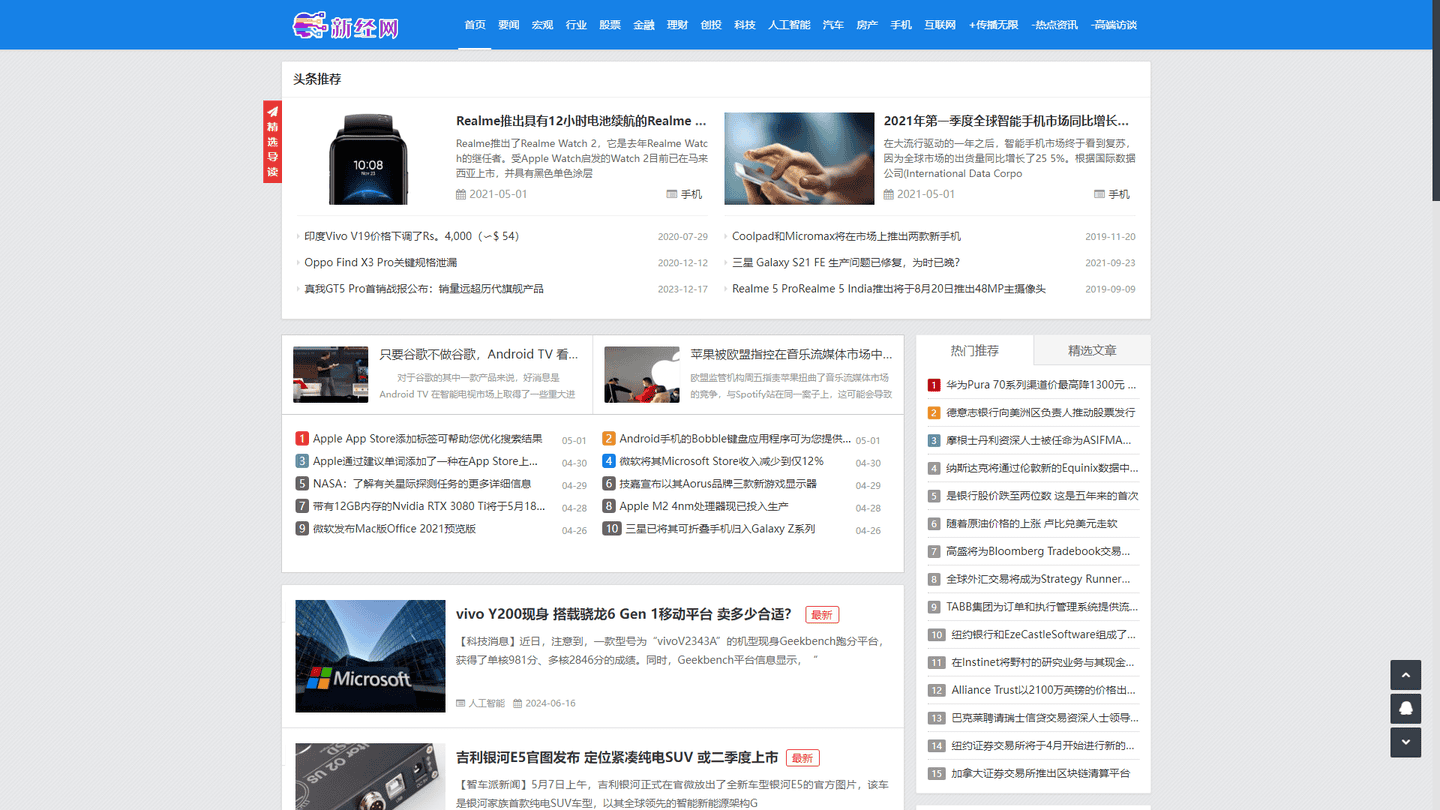Open the QQ contact floating button

(1405, 709)
